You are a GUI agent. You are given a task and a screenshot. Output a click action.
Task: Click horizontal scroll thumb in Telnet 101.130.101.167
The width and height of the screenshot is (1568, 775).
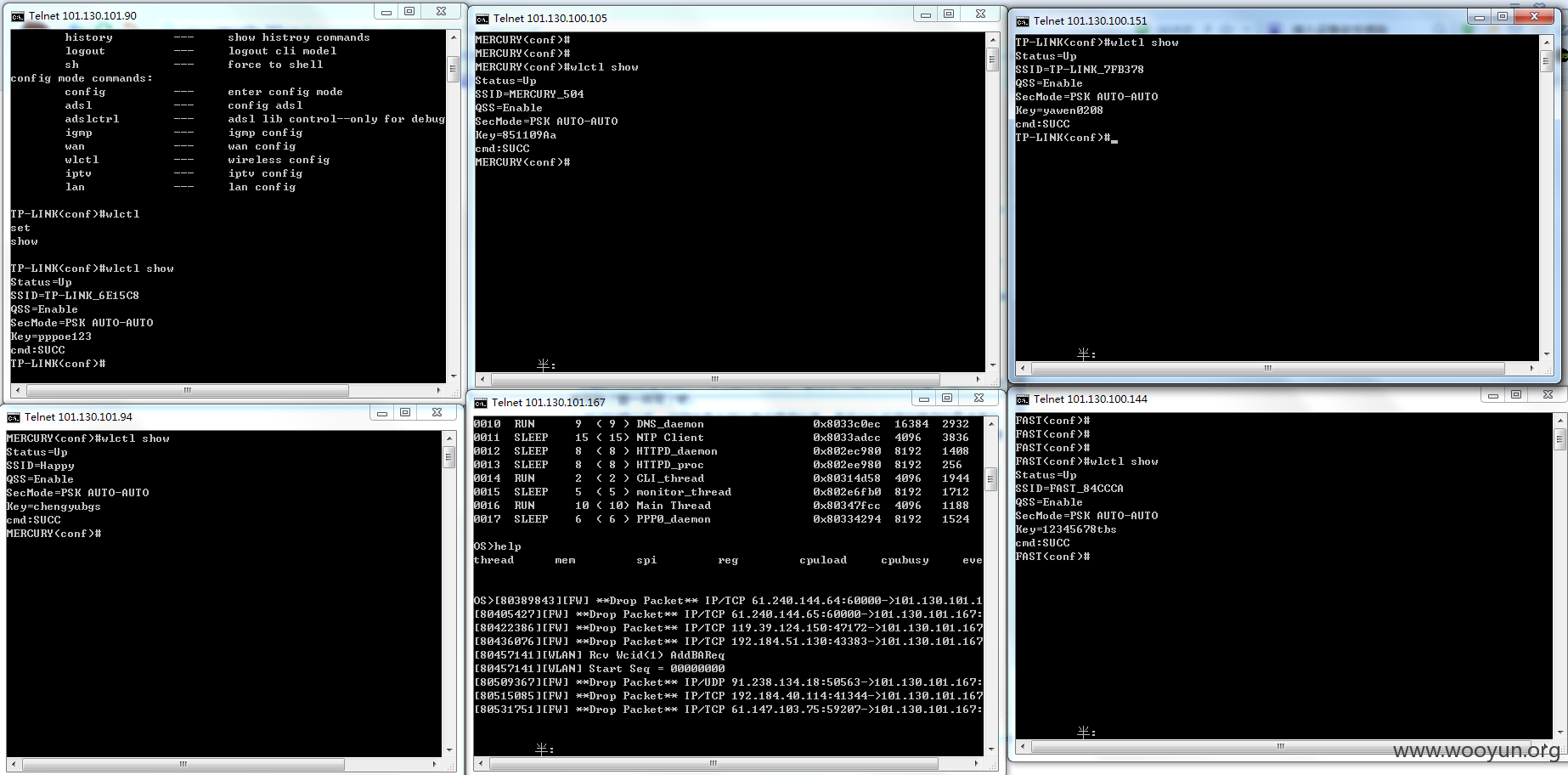click(x=713, y=763)
